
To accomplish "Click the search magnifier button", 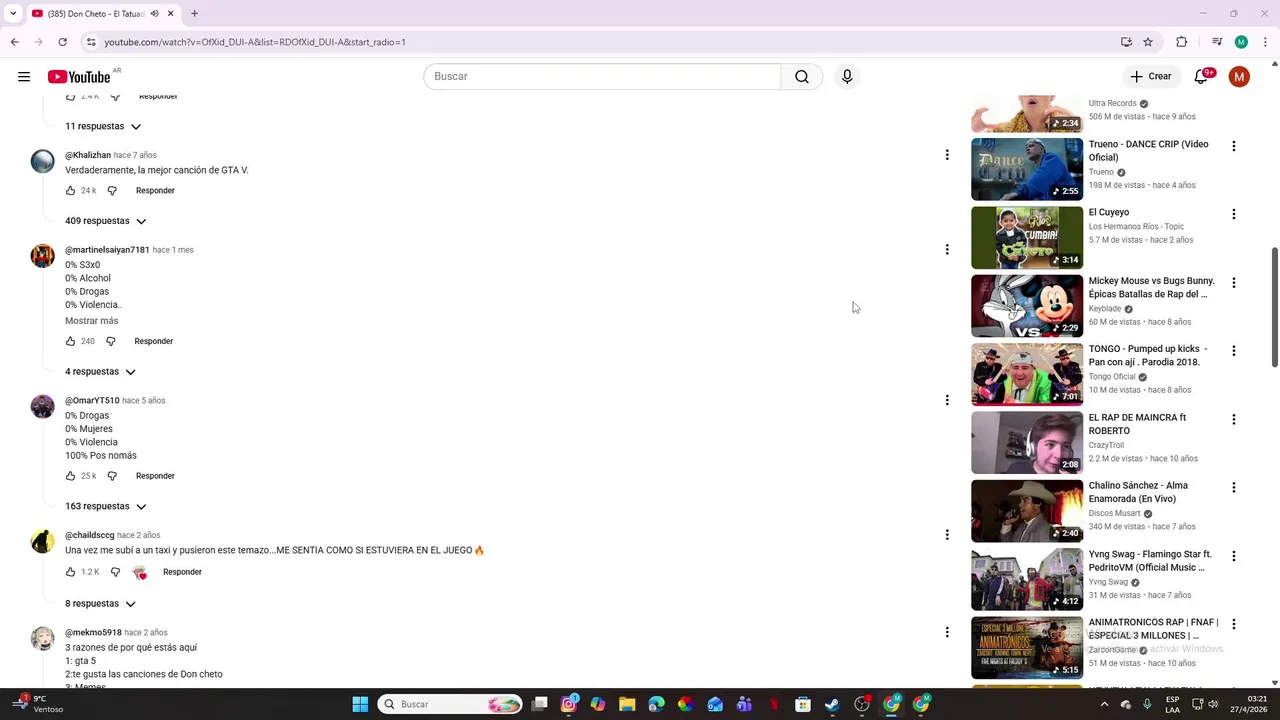I will click(802, 77).
